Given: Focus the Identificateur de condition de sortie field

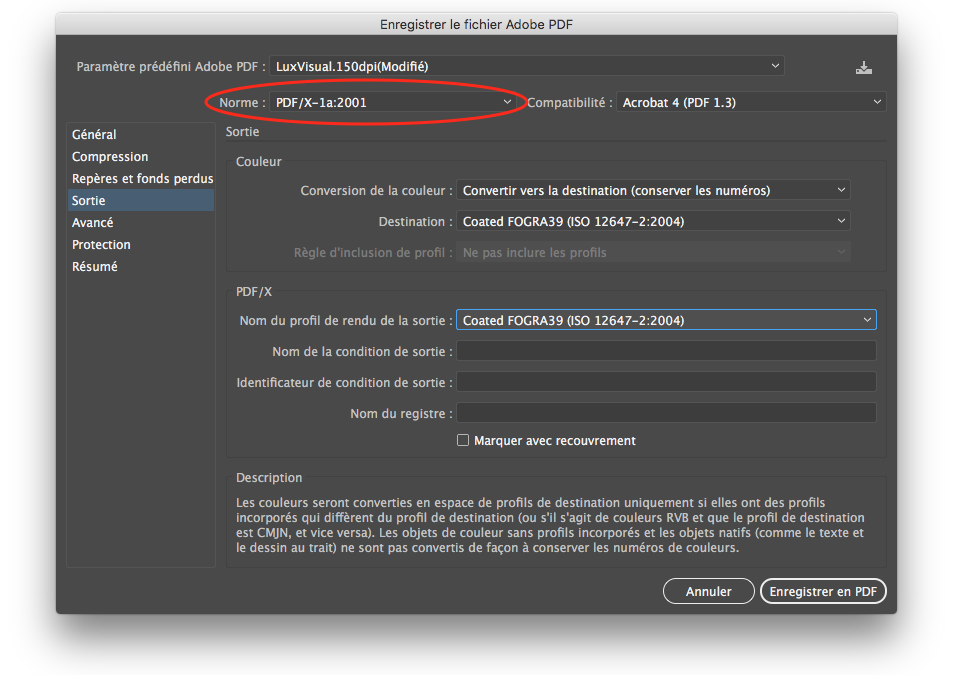Looking at the screenshot, I should [x=666, y=382].
